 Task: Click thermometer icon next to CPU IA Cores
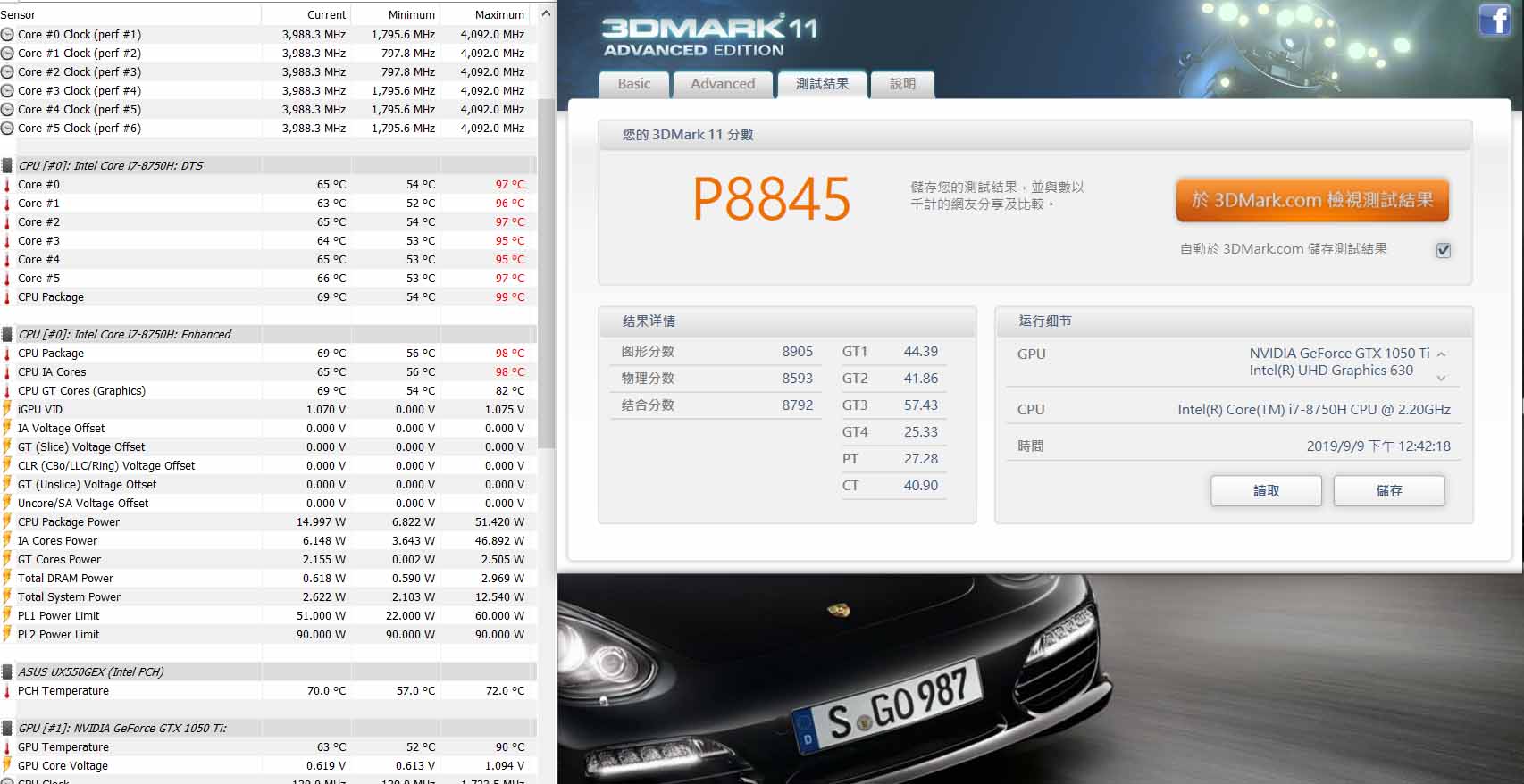[7, 372]
